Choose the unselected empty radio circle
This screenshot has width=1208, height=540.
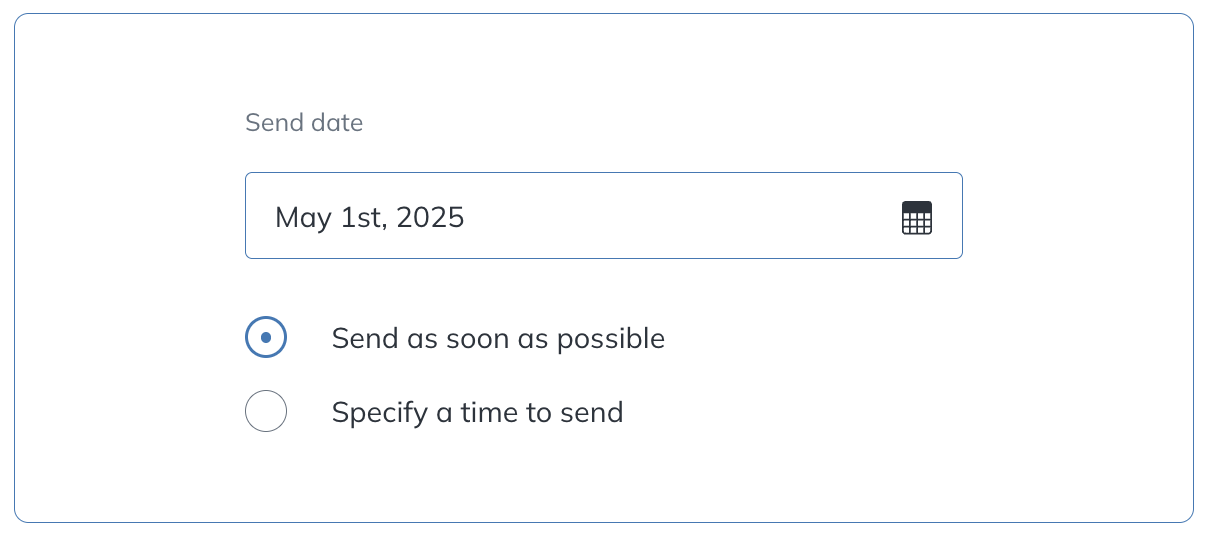pos(266,411)
